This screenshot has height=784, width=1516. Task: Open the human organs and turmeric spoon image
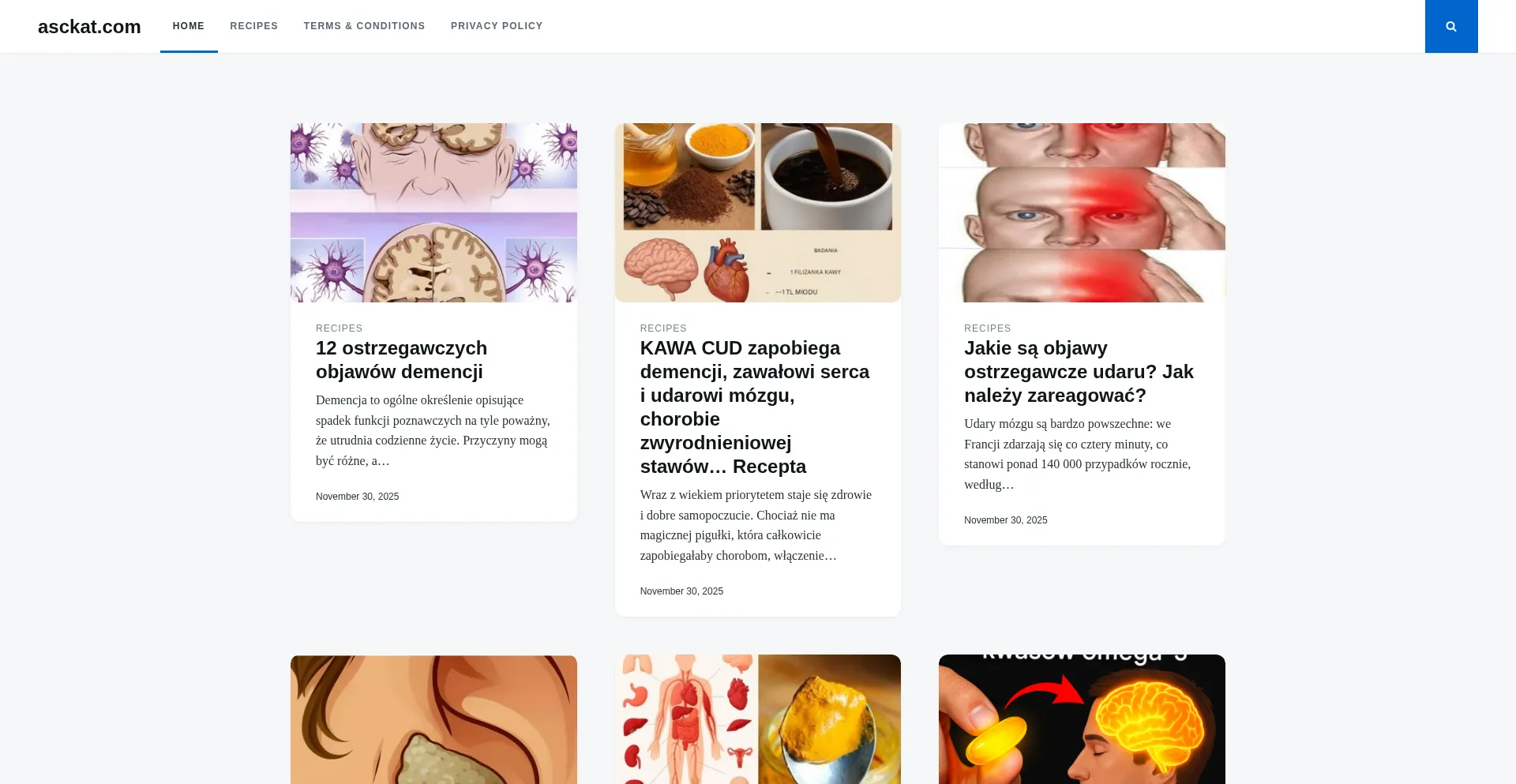tap(758, 719)
